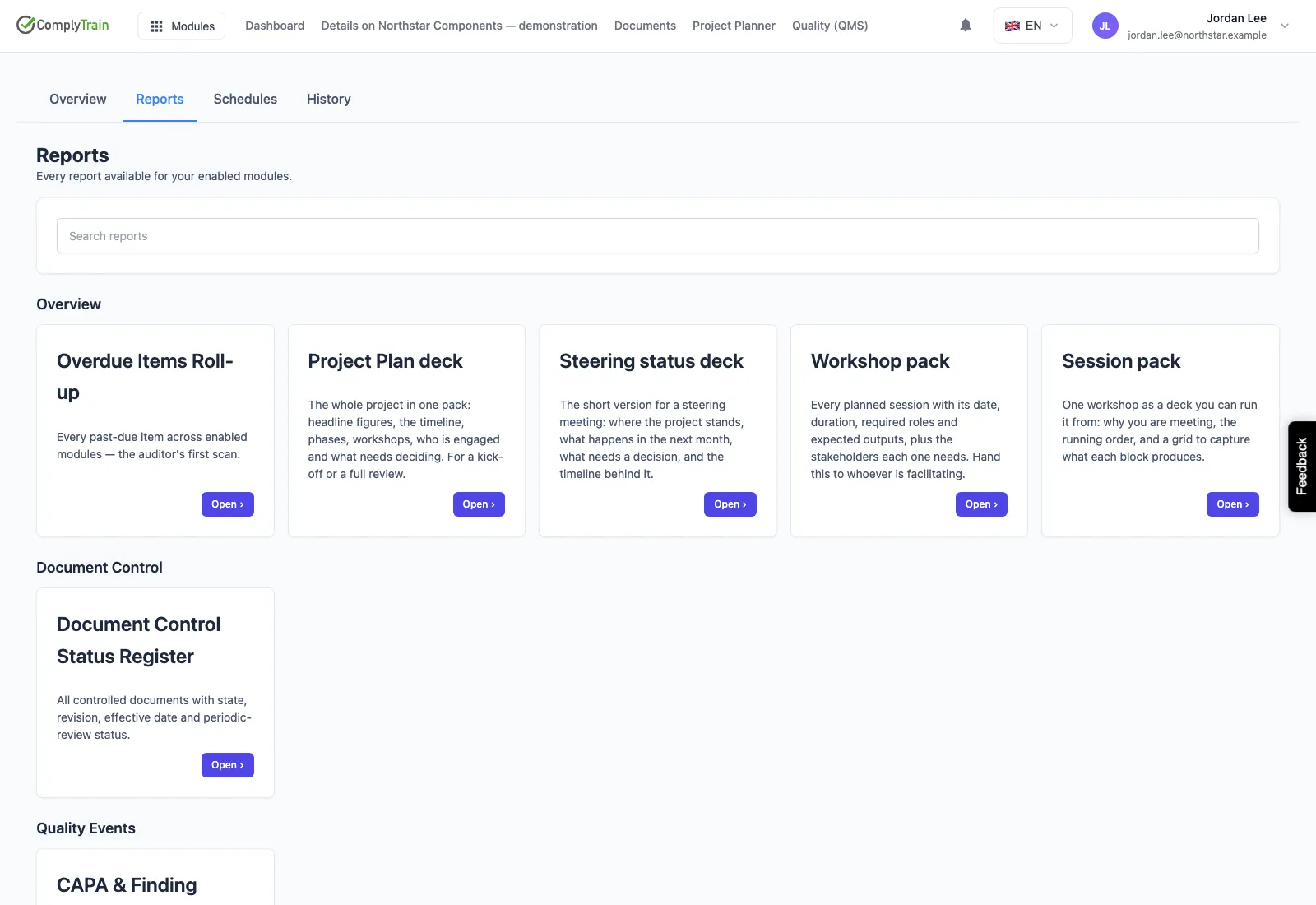Click the Document Control section heading
The image size is (1316, 905).
[x=100, y=568]
